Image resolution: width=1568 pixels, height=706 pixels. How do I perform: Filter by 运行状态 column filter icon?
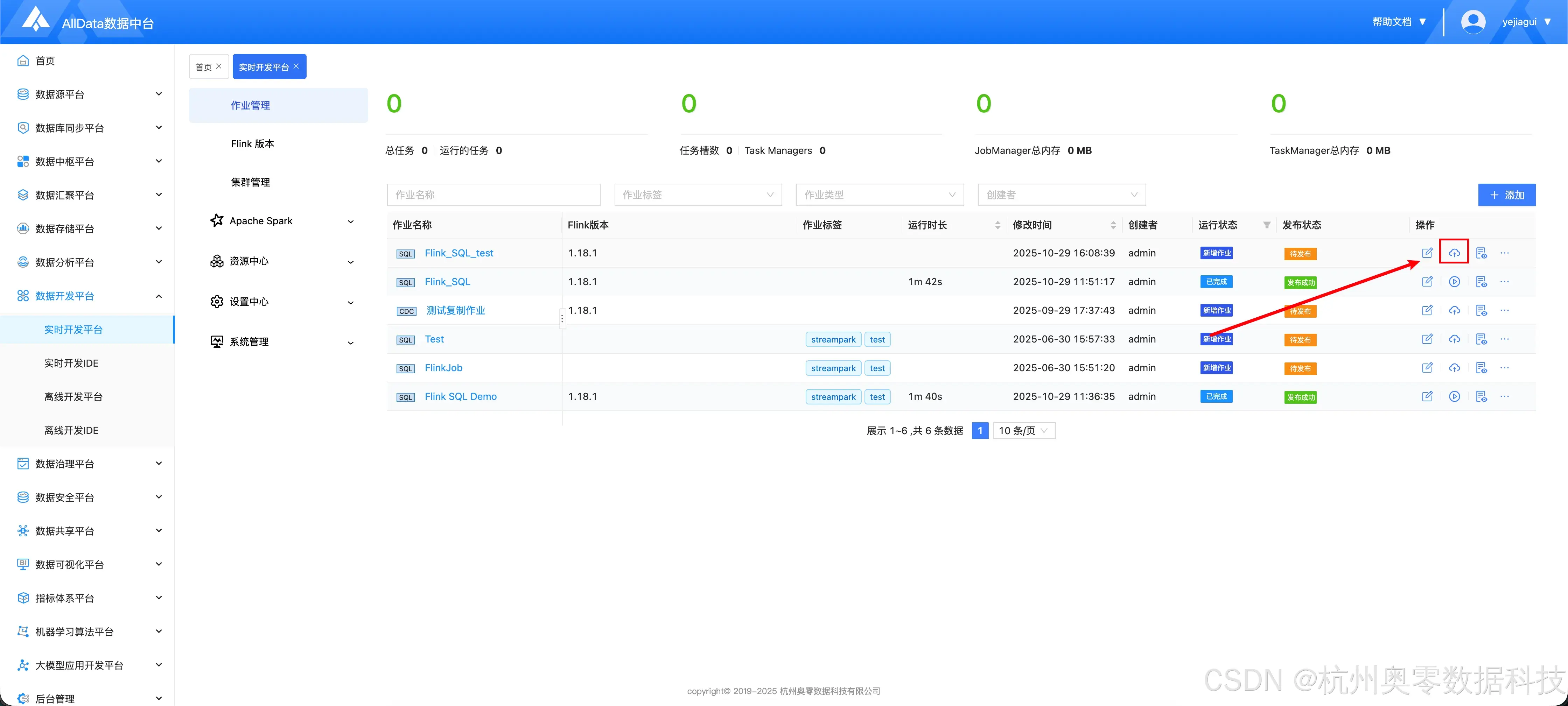pos(1267,225)
